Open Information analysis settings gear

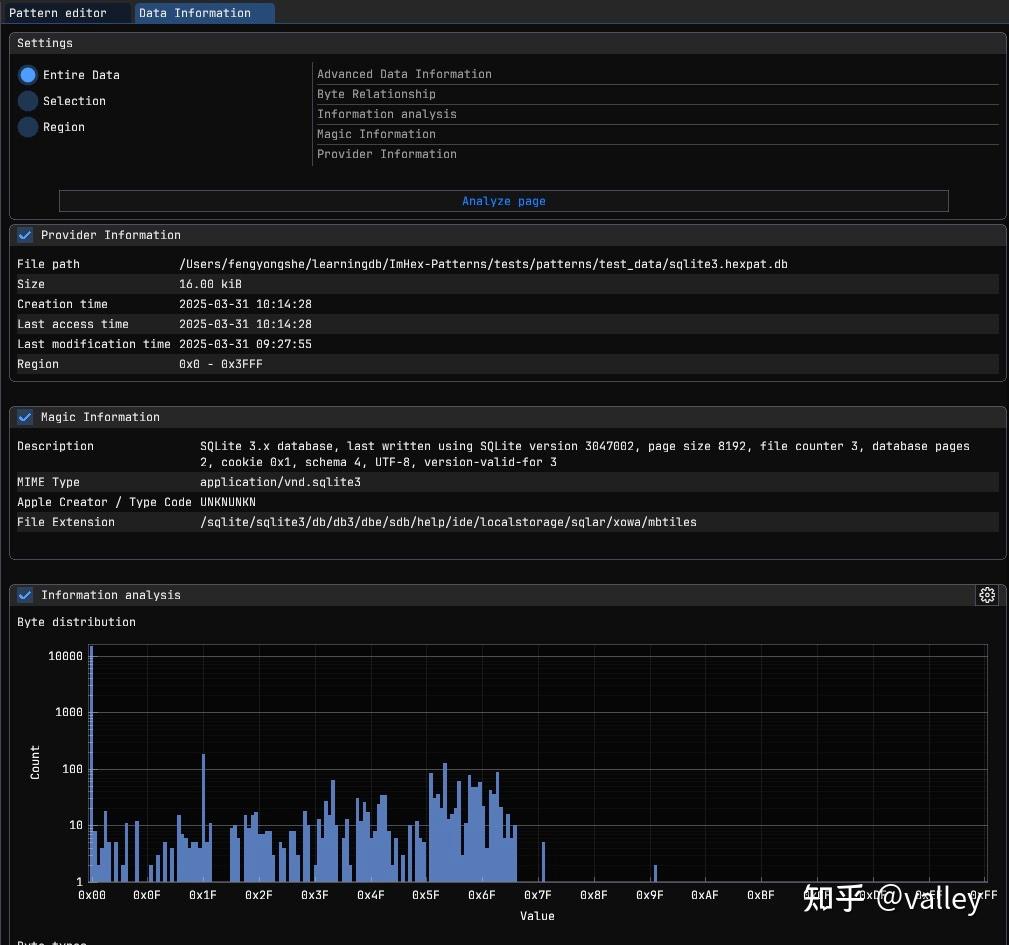[x=987, y=595]
